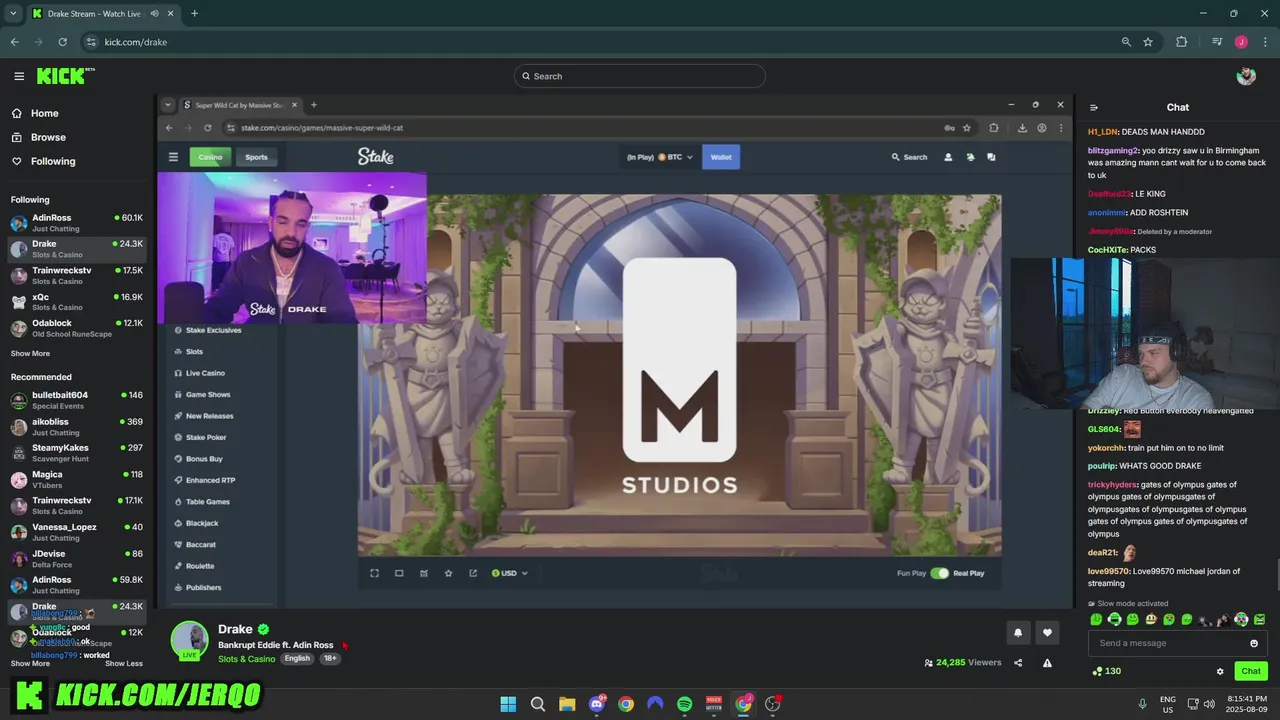Image resolution: width=1280 pixels, height=720 pixels.
Task: Select the Casino tab in Stake
Action: point(210,157)
